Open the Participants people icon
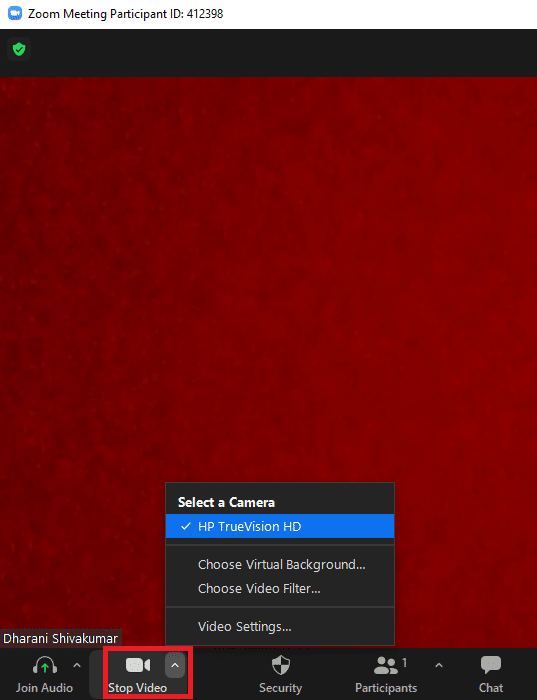 click(386, 665)
